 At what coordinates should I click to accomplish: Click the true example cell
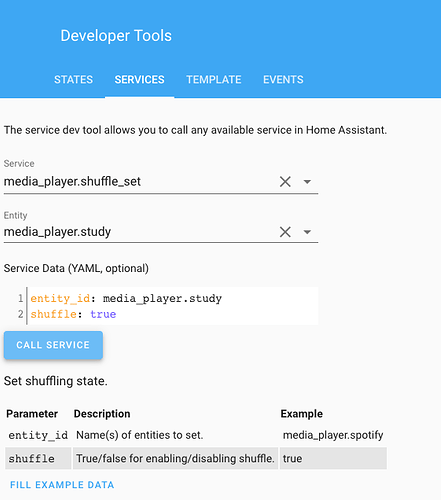(333, 458)
